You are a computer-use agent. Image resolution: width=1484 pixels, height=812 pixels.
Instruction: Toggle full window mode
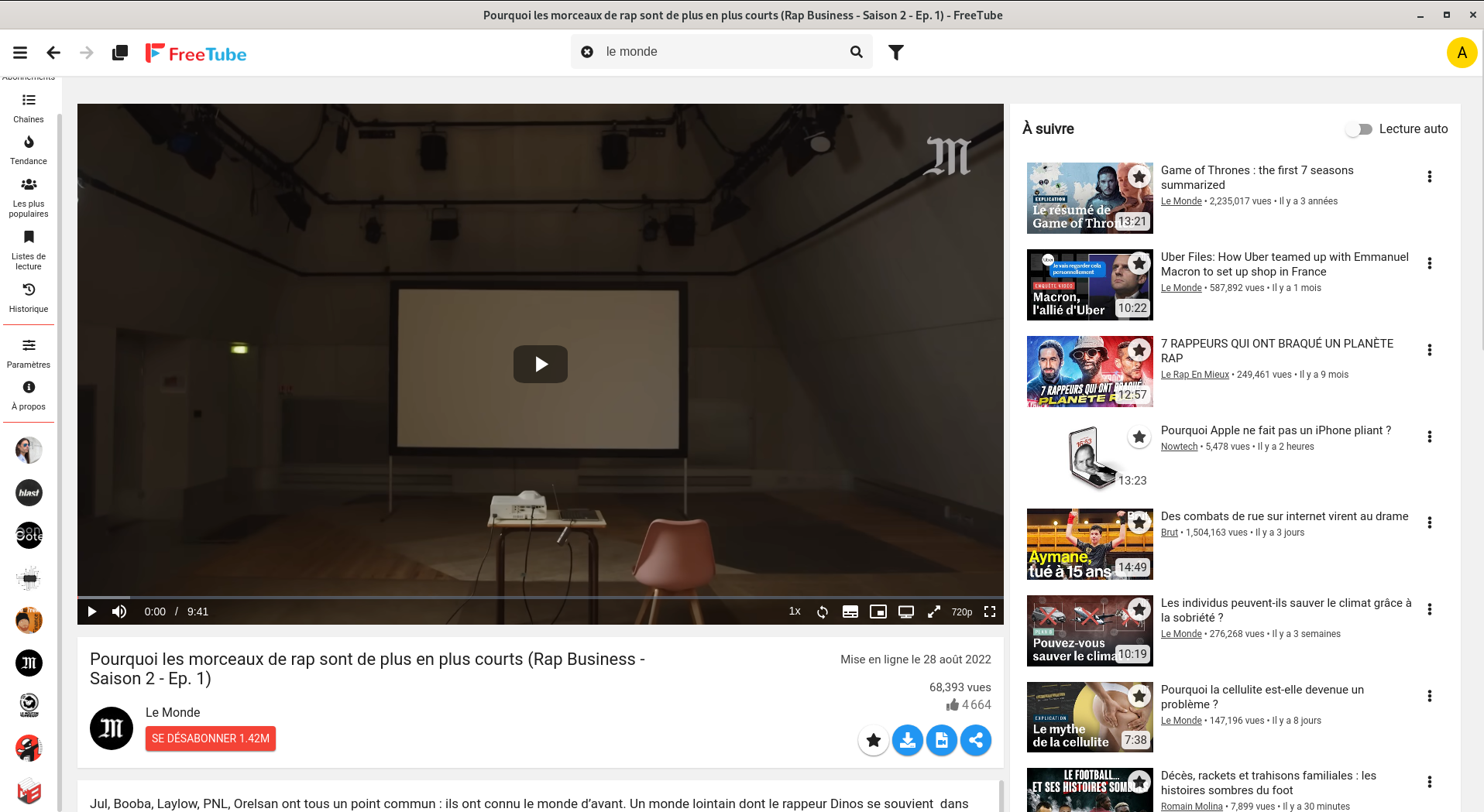(934, 612)
